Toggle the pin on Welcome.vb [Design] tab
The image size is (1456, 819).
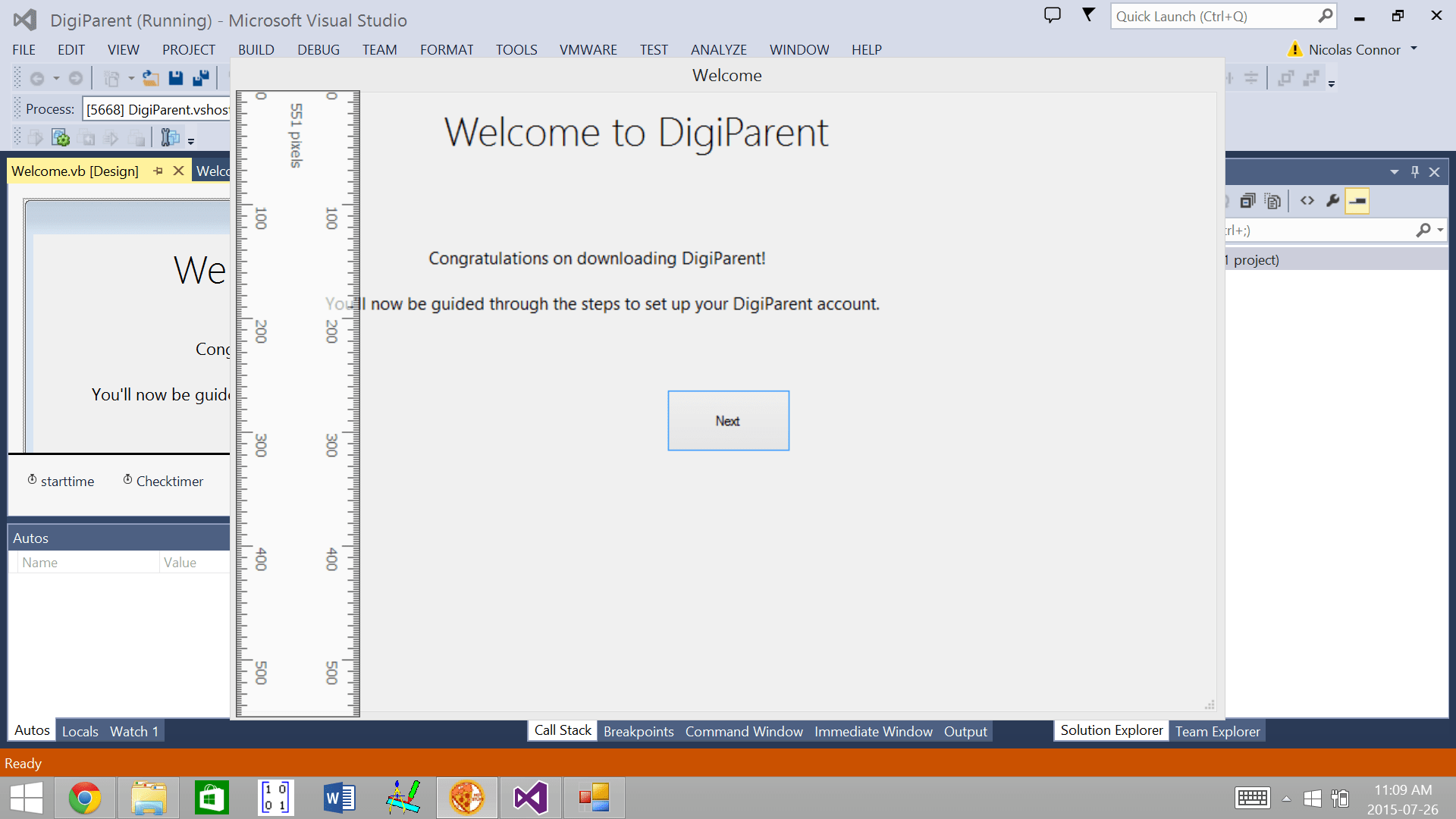pyautogui.click(x=158, y=171)
